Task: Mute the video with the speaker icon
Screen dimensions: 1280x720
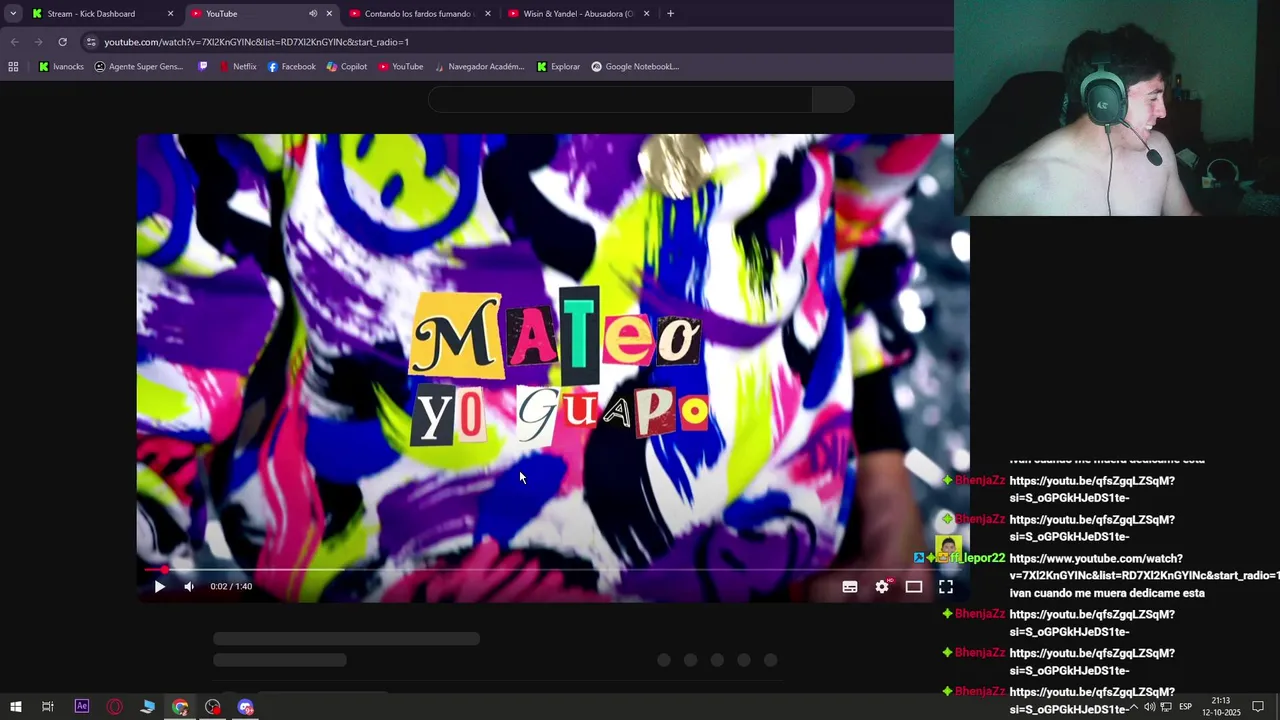Action: (x=189, y=587)
